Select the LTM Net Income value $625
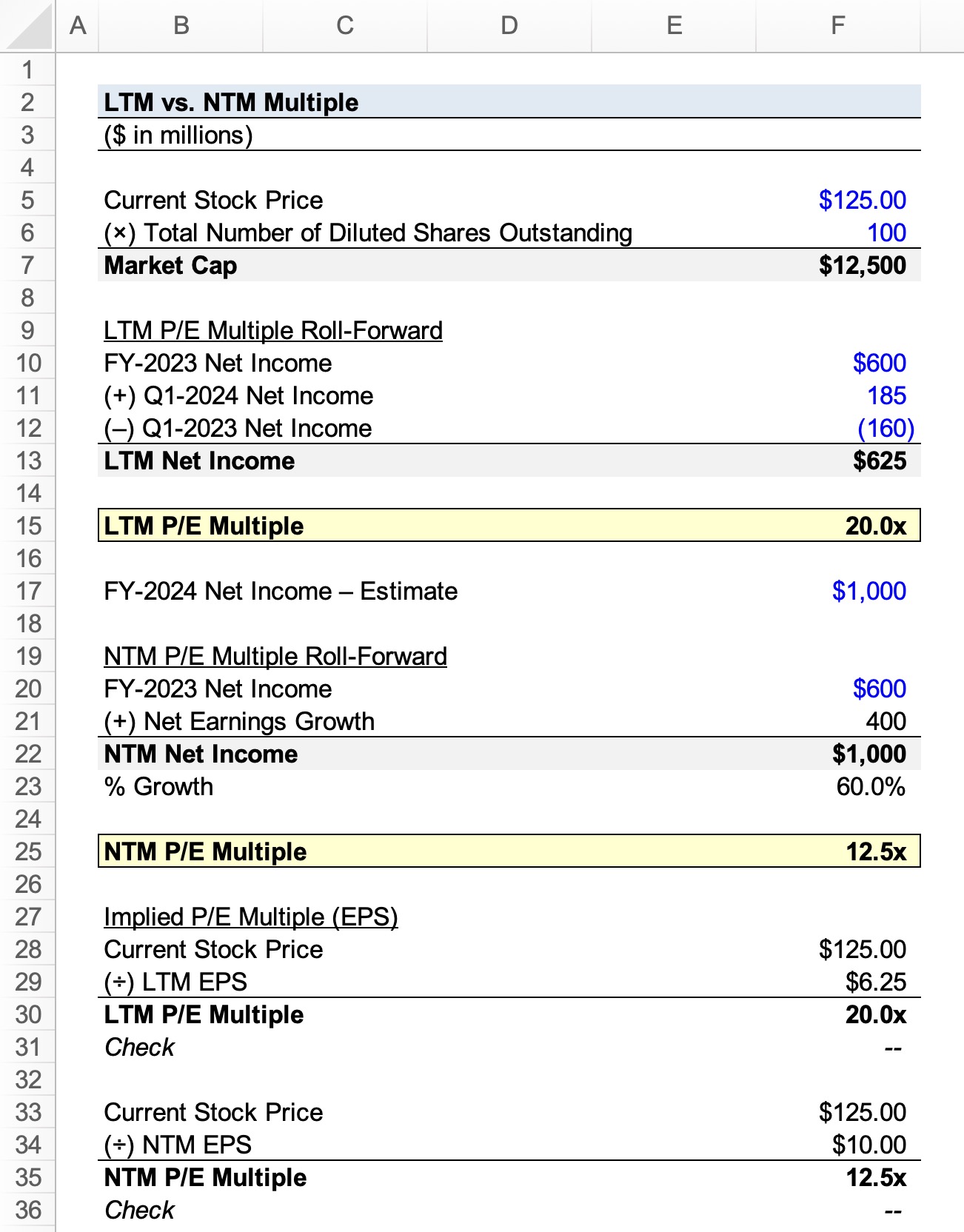Viewport: 964px width, 1232px height. (x=880, y=461)
